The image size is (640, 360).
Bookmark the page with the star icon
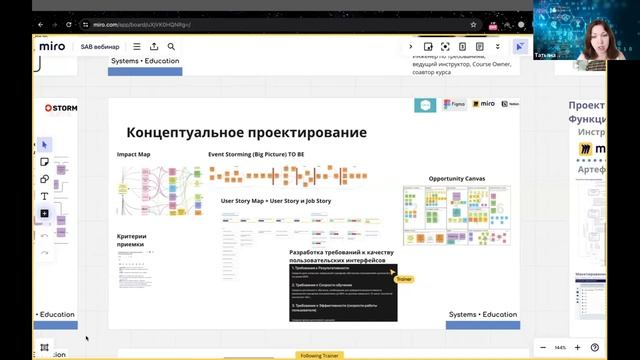click(473, 24)
